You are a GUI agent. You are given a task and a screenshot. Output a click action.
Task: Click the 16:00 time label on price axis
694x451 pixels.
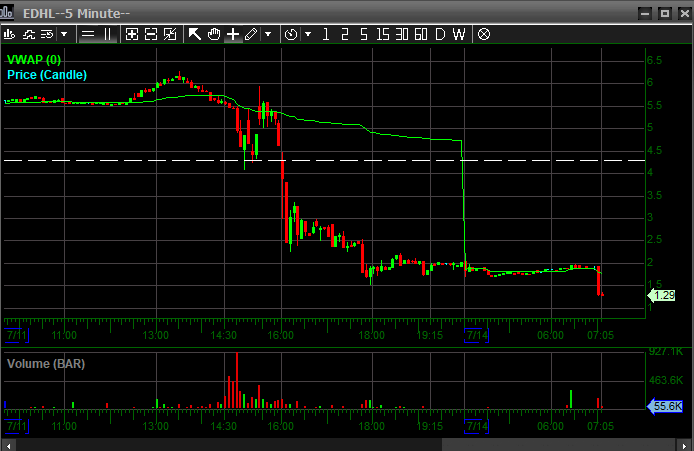click(281, 335)
